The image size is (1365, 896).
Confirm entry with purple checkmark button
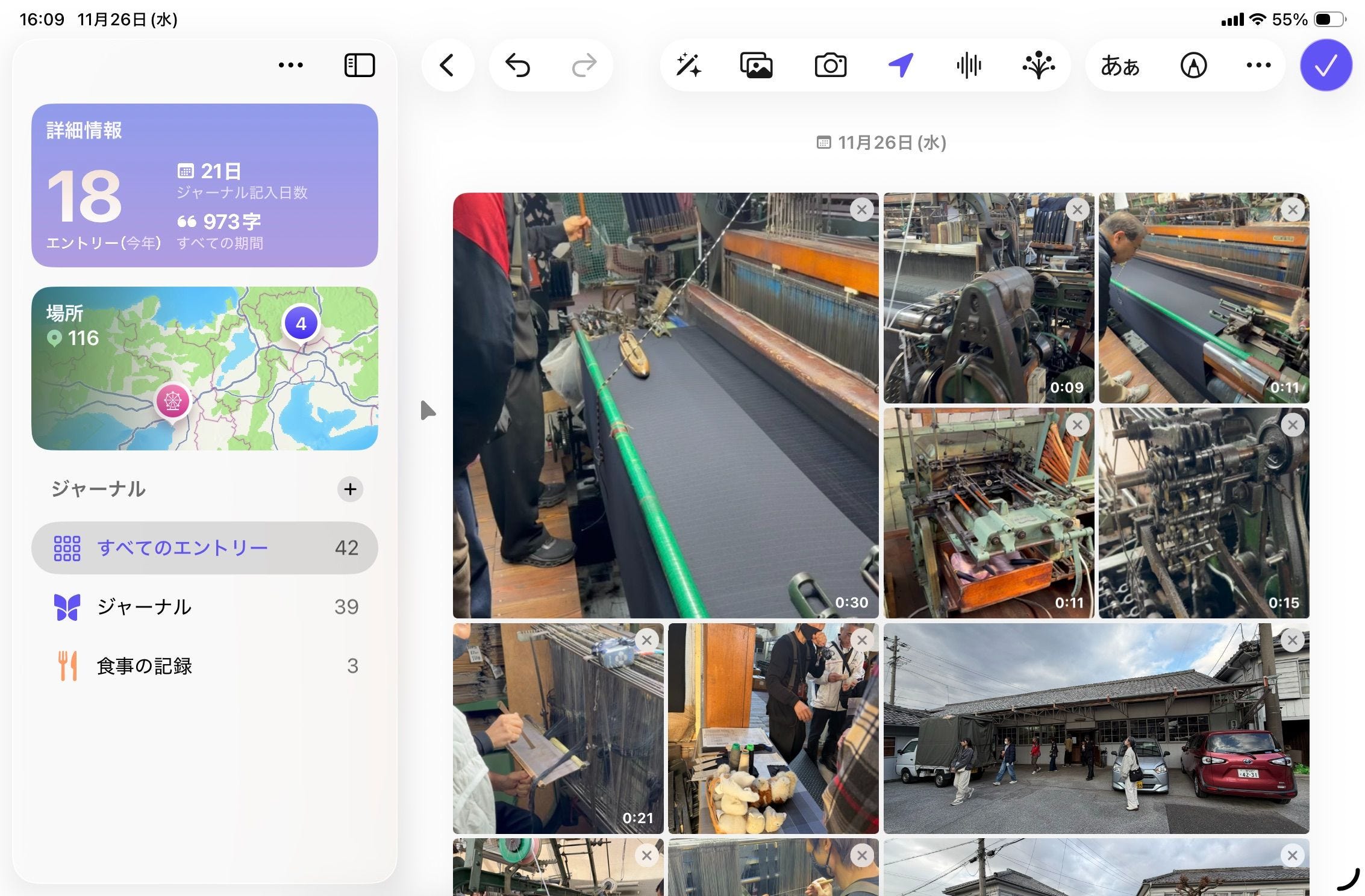[1326, 65]
